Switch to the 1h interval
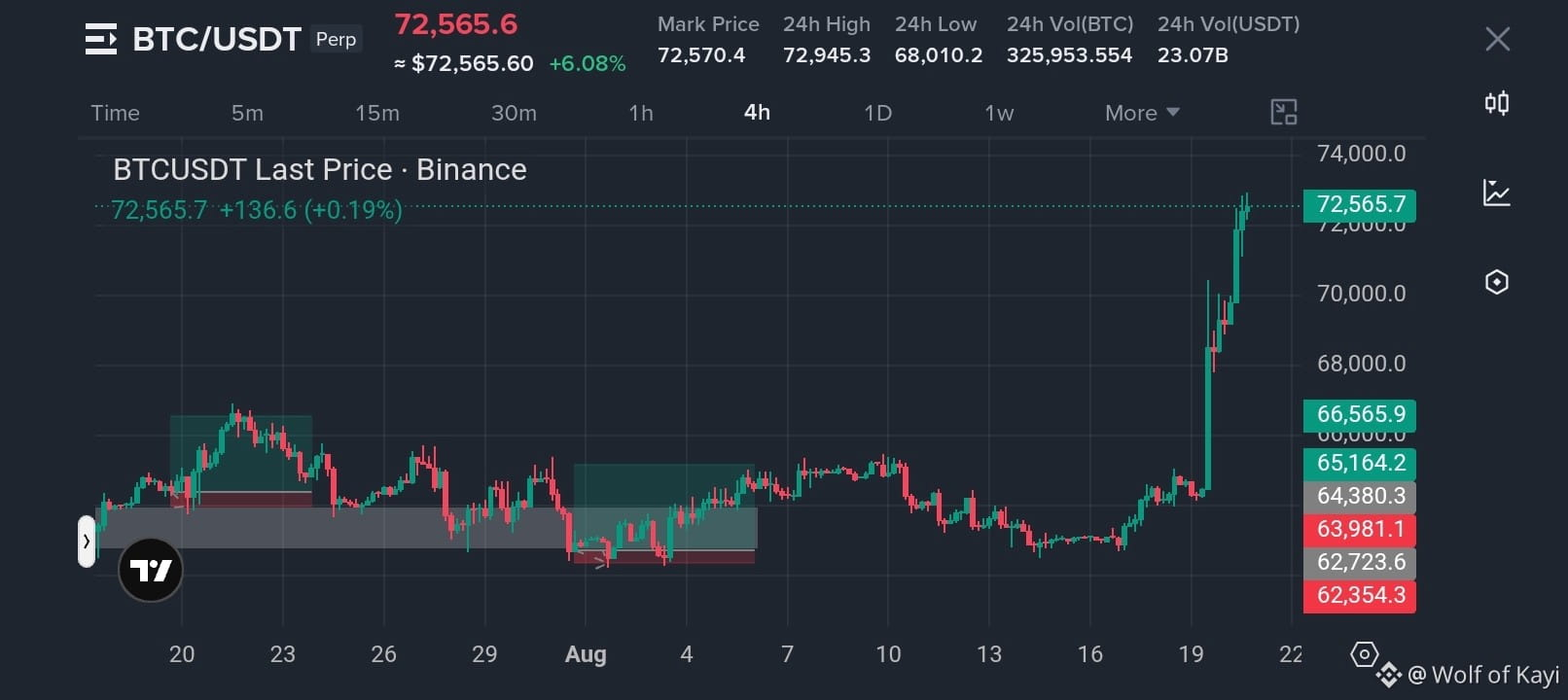This screenshot has height=700, width=1568. point(641,113)
